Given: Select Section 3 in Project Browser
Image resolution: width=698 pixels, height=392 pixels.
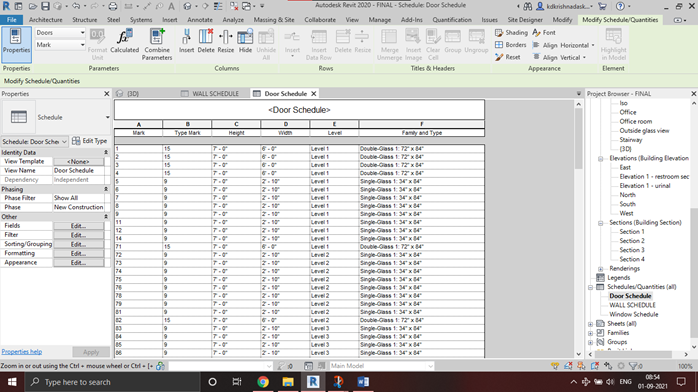Looking at the screenshot, I should tap(632, 250).
